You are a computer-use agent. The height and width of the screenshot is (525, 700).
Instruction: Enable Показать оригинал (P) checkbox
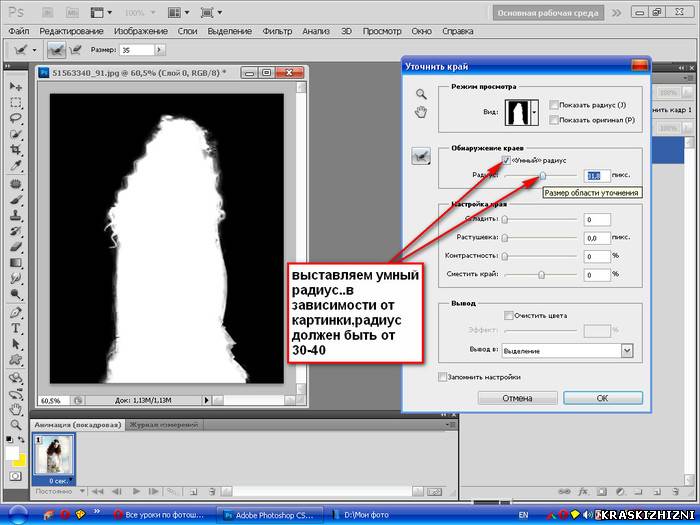coord(554,120)
